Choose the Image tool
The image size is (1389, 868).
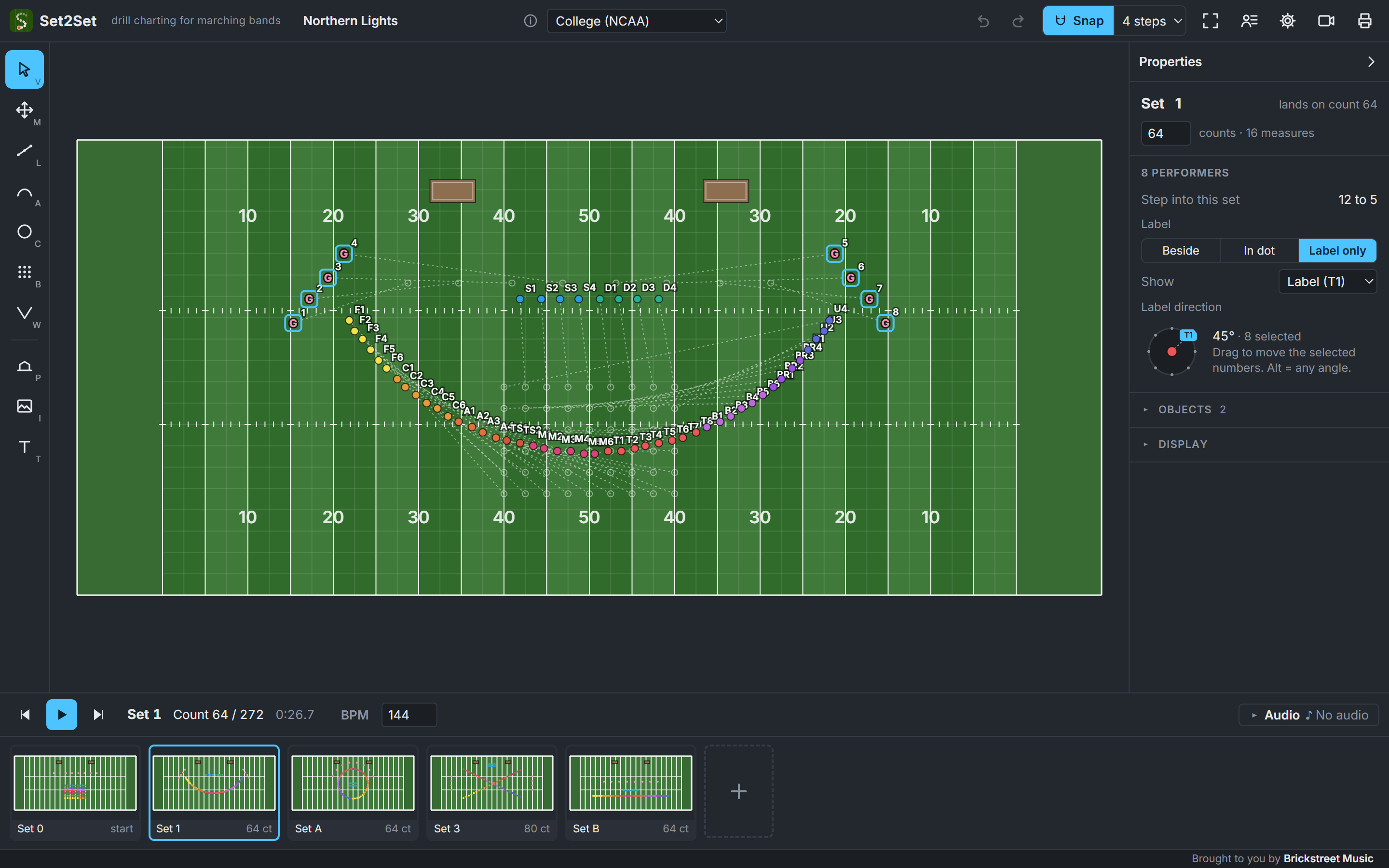tap(24, 406)
